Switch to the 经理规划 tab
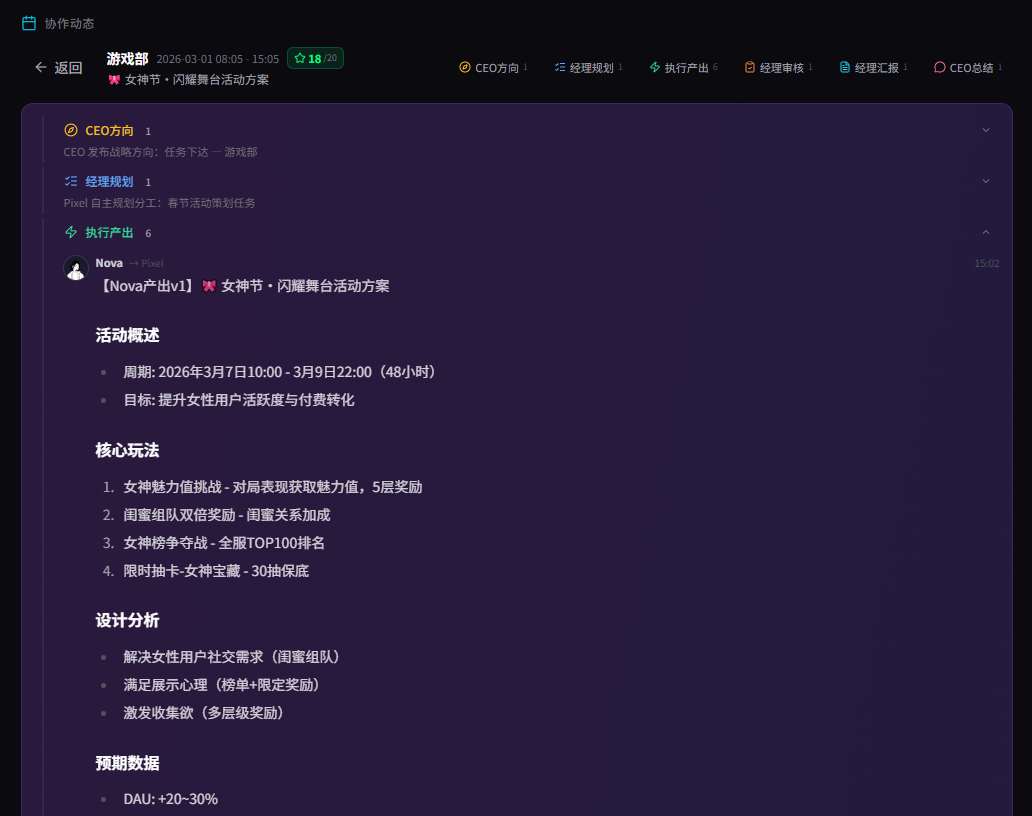The width and height of the screenshot is (1032, 816). point(588,67)
